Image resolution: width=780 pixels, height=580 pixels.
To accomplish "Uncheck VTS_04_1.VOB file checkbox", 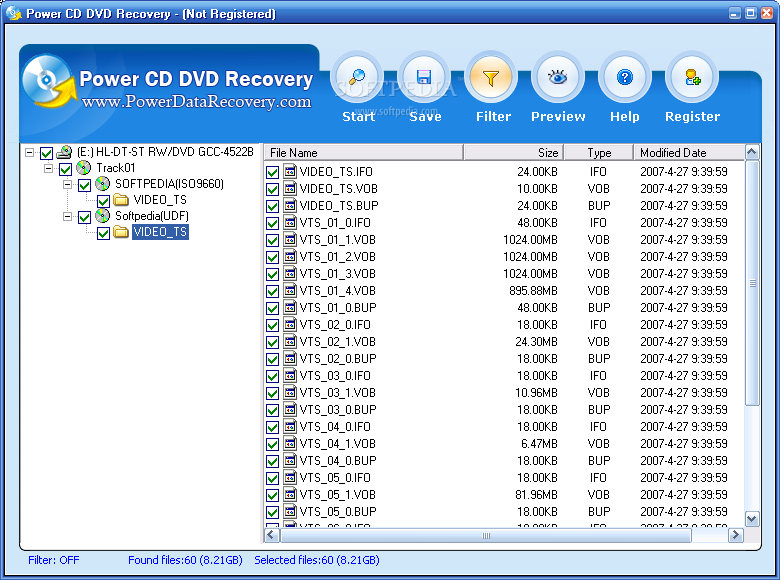I will (272, 444).
